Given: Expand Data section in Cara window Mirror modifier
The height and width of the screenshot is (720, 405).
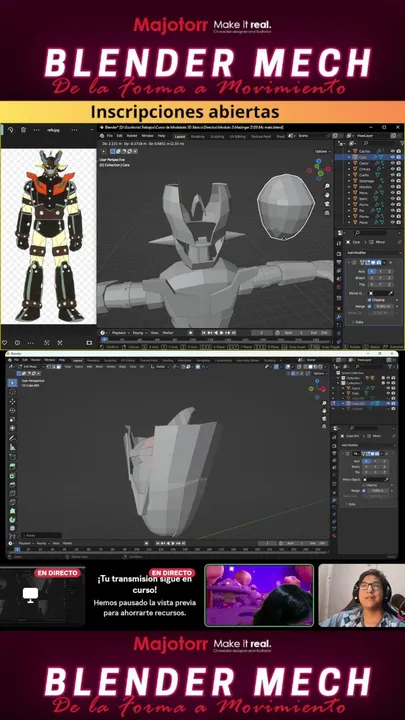Looking at the screenshot, I should click(x=357, y=322).
